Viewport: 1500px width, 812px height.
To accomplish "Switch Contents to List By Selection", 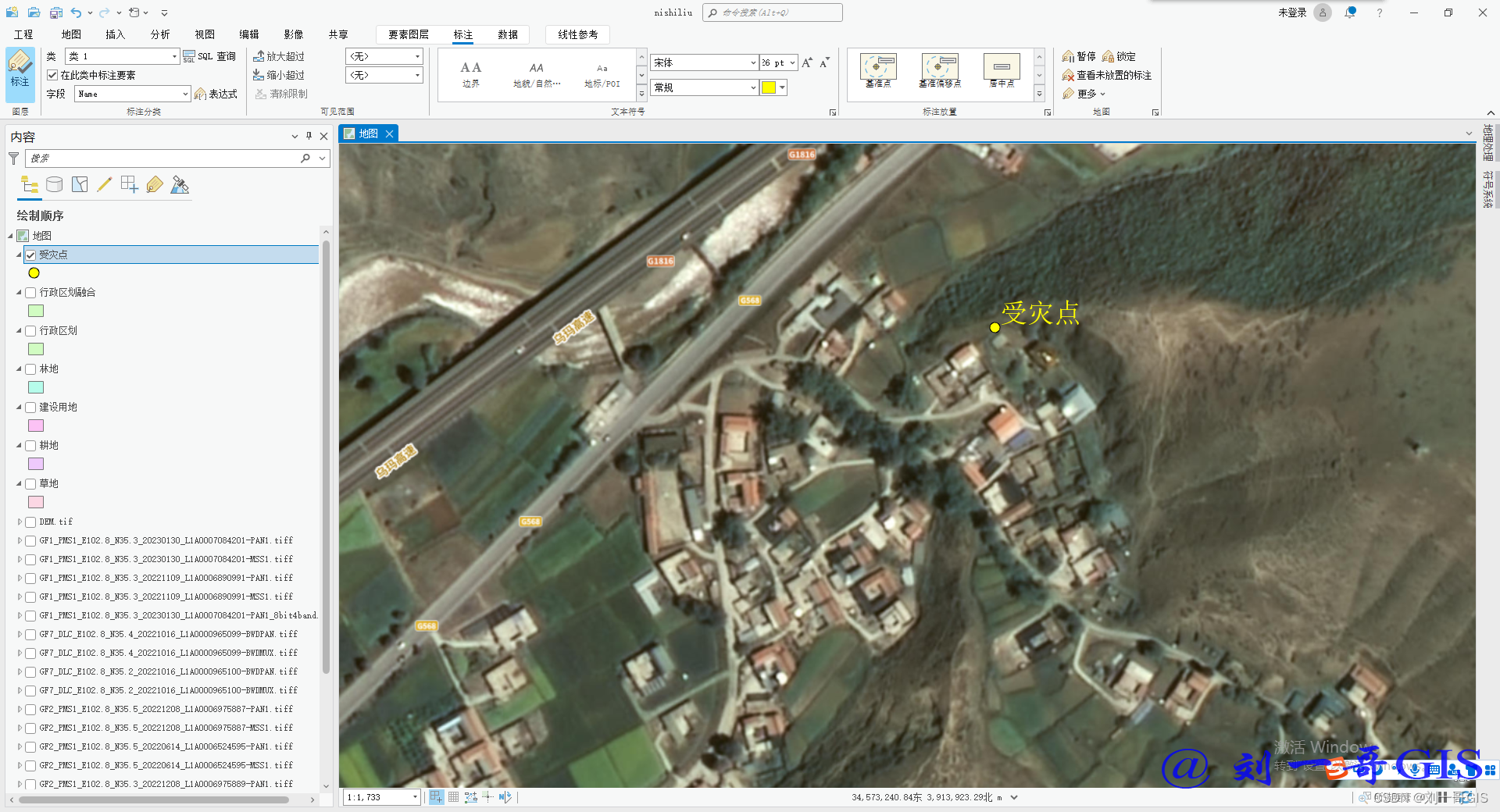I will [x=80, y=185].
